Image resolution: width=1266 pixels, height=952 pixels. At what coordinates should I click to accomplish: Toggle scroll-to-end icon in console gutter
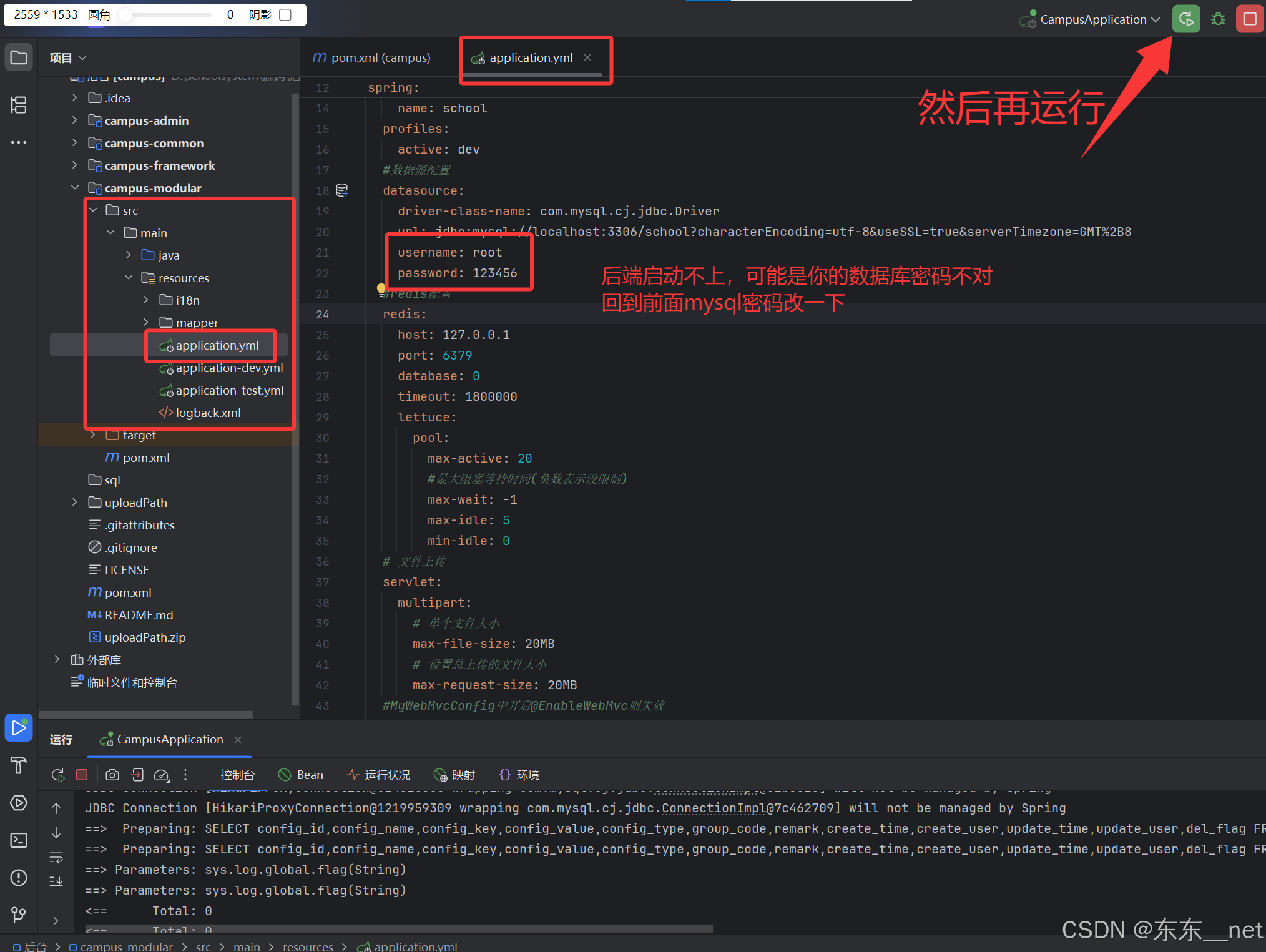point(56,881)
